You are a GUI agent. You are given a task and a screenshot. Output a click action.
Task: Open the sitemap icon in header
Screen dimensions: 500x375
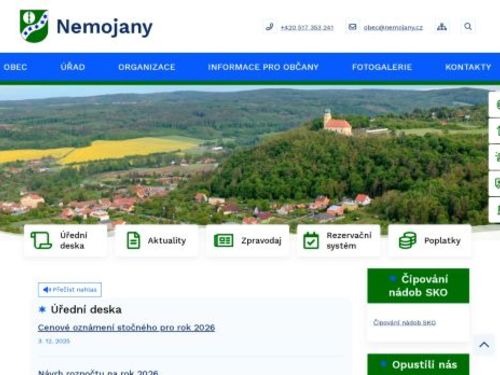coord(442,27)
